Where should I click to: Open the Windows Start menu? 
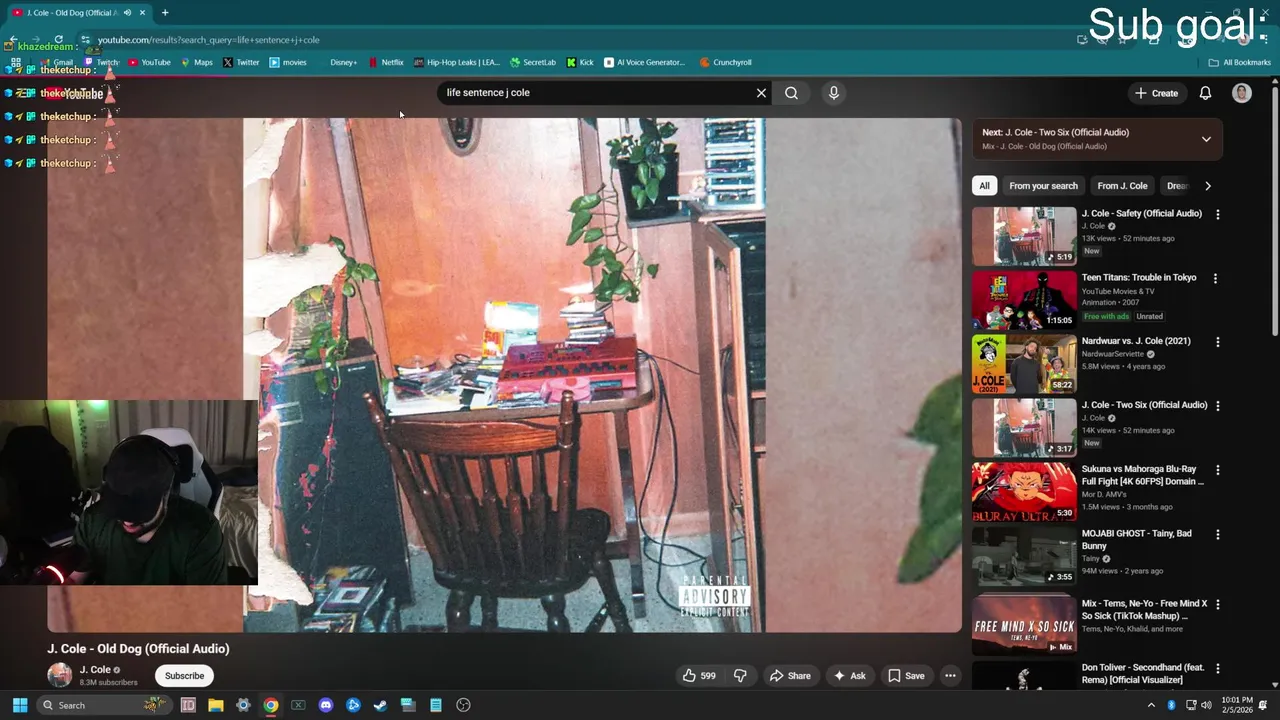[x=19, y=705]
